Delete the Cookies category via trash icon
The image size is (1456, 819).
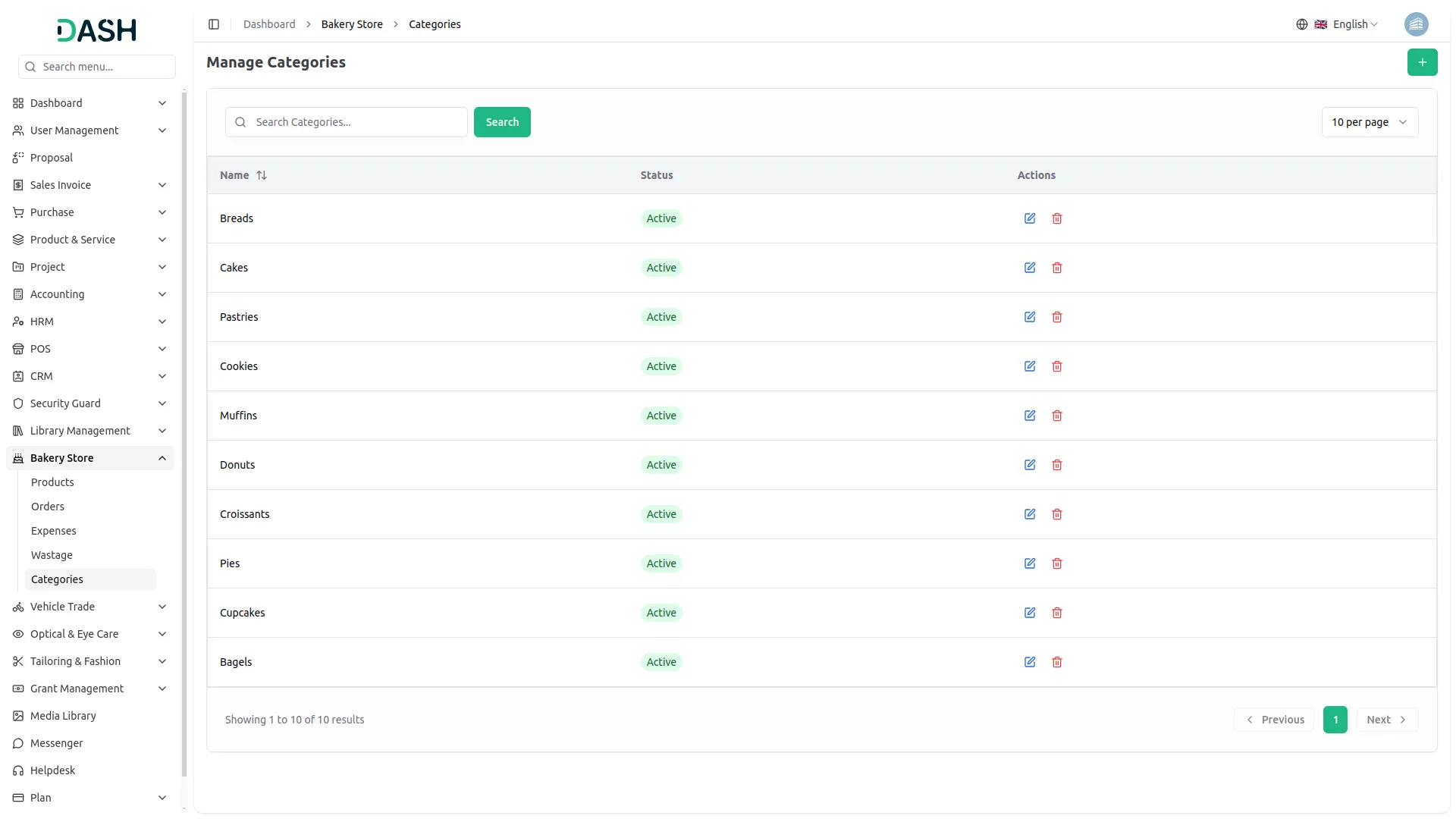[x=1057, y=366]
